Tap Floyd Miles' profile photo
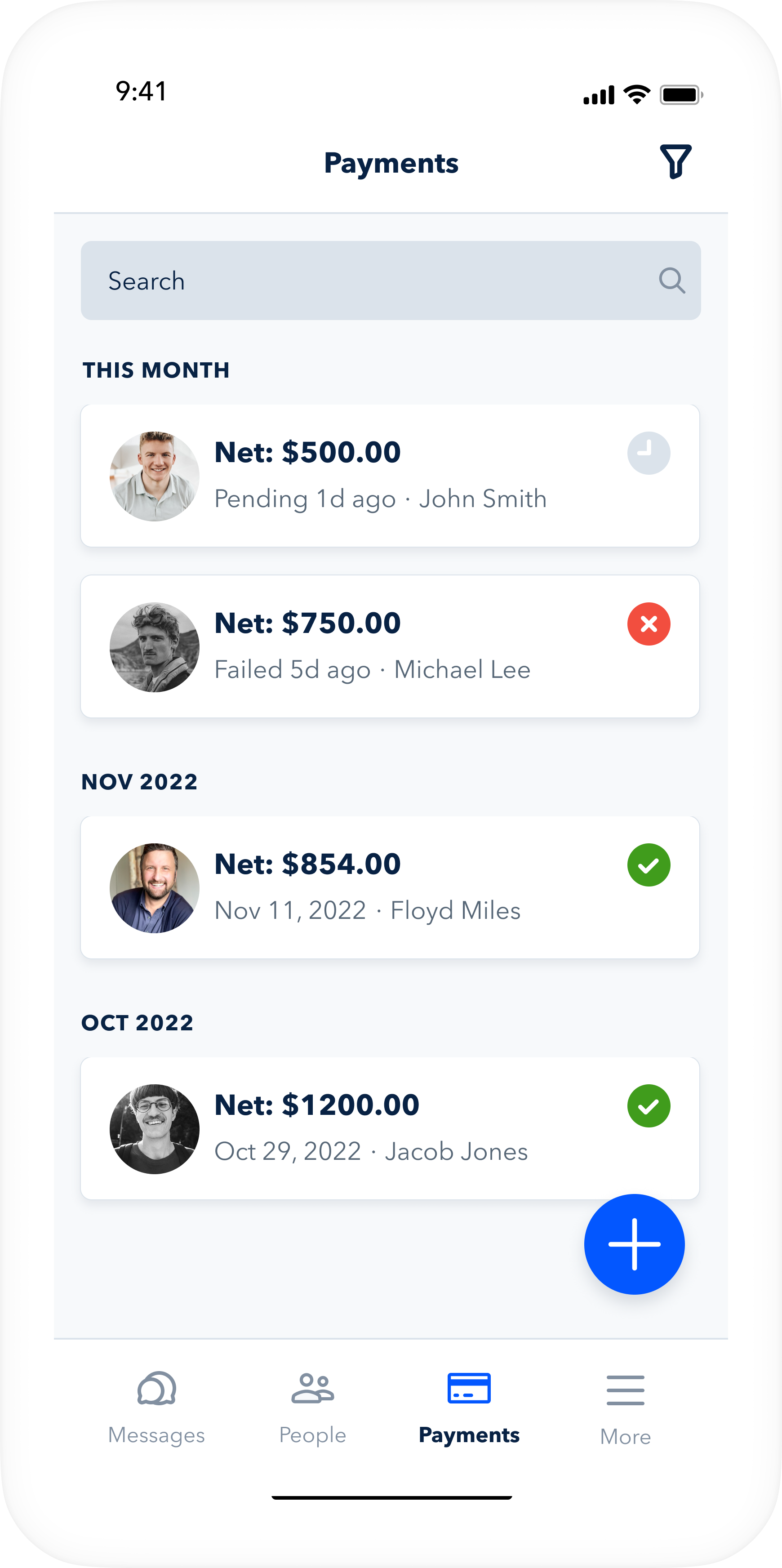Viewport: 782px width, 1568px height. click(x=155, y=888)
